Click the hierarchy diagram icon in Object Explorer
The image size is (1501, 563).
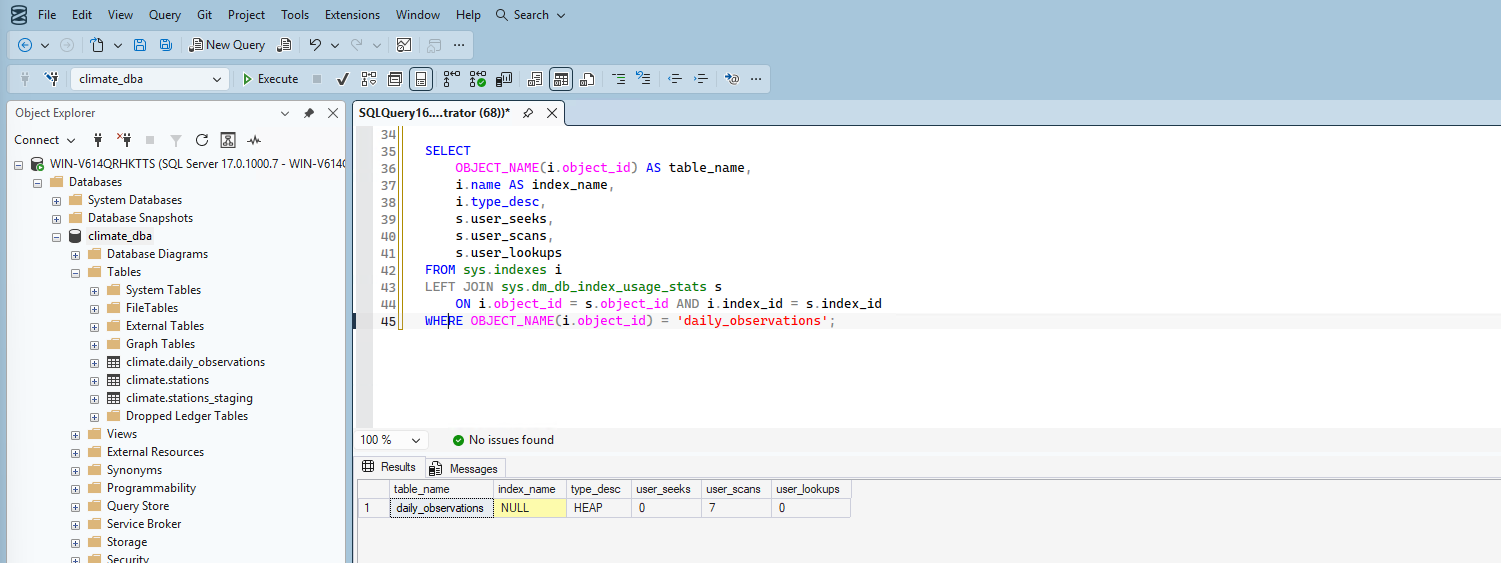[x=228, y=140]
